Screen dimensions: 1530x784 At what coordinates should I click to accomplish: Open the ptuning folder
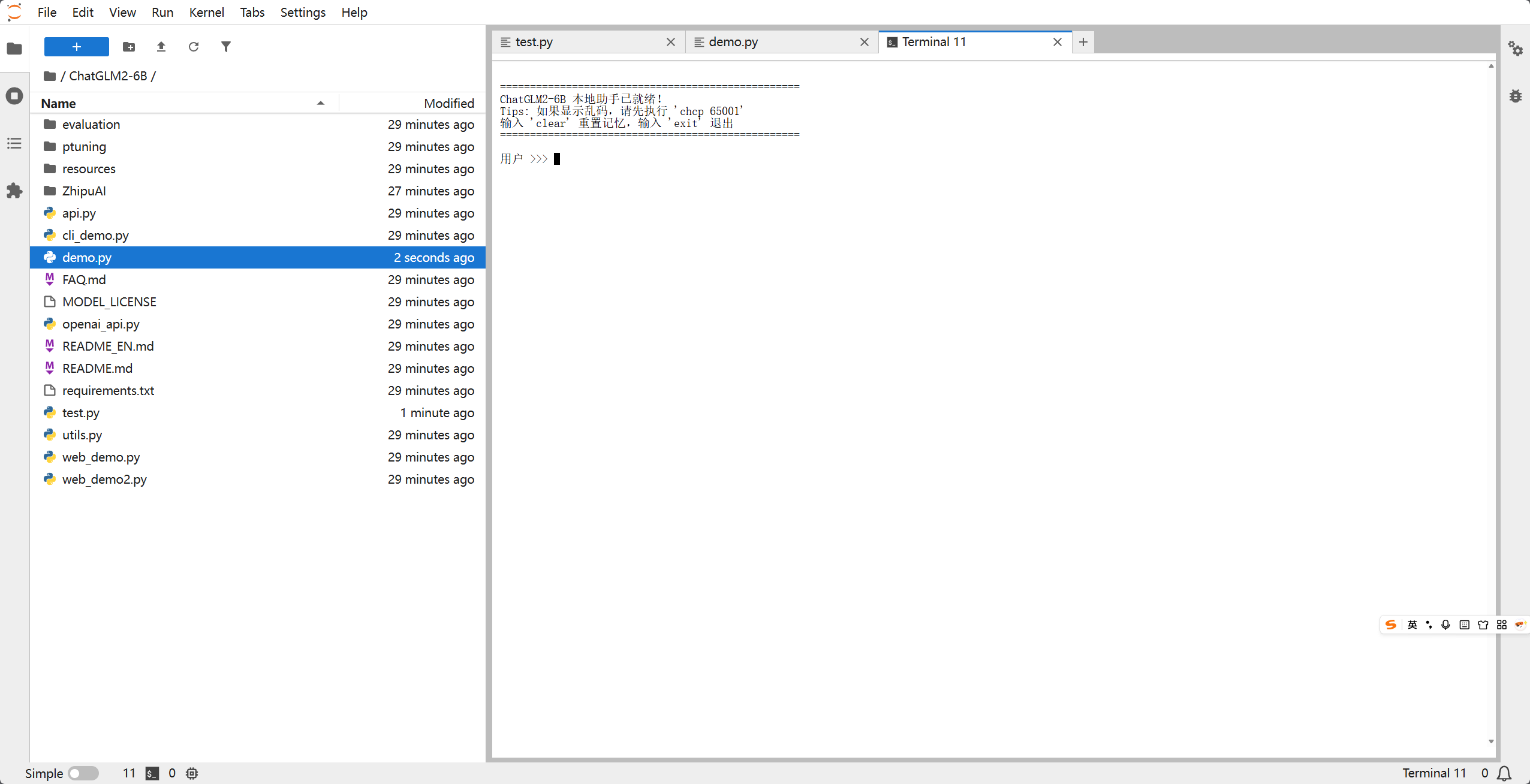84,147
